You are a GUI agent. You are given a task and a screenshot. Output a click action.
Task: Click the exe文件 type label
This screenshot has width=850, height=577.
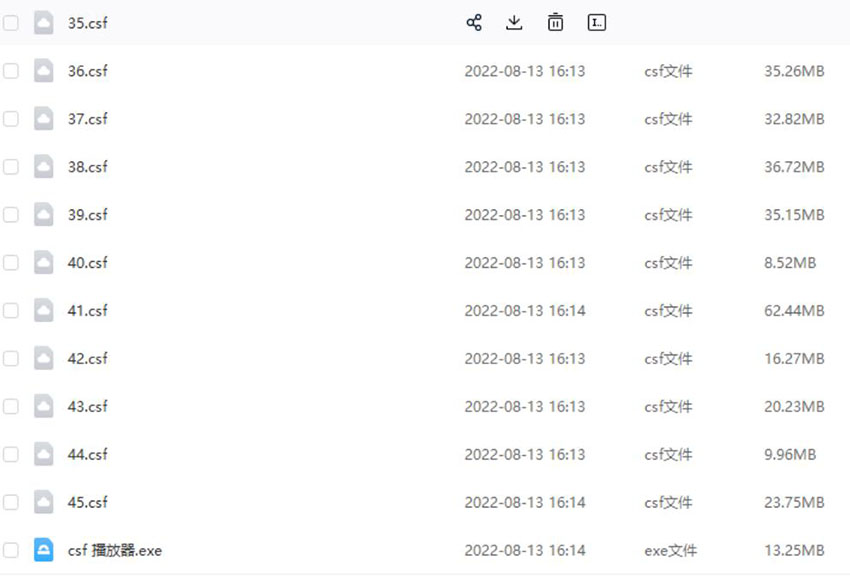click(671, 550)
